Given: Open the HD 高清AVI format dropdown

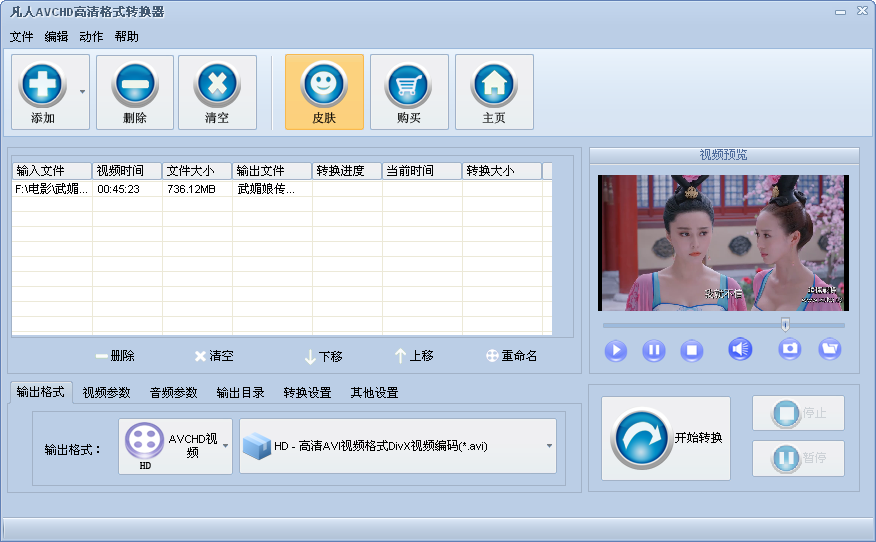Looking at the screenshot, I should [398, 446].
